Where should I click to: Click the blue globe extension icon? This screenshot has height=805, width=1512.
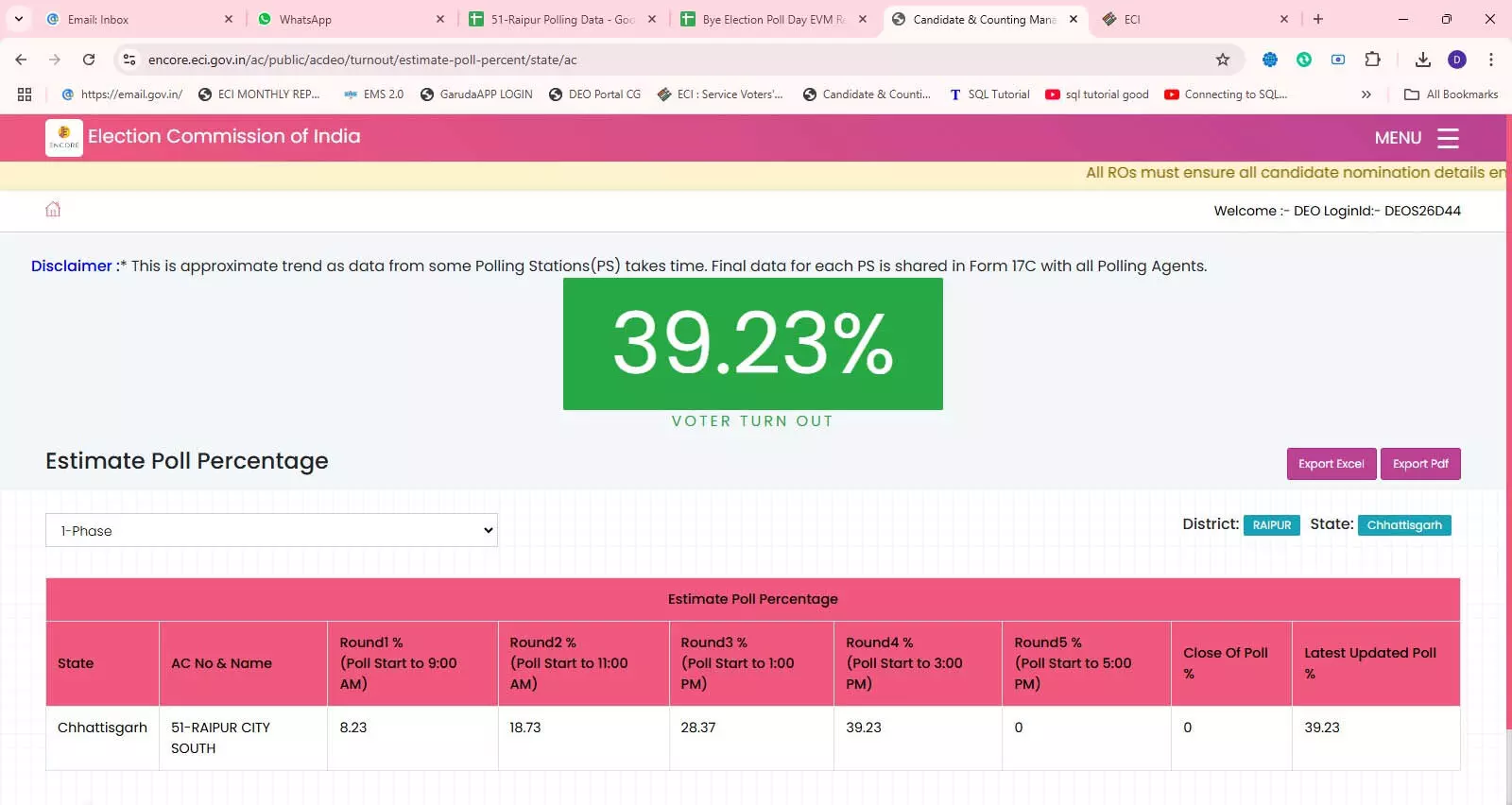[x=1270, y=60]
